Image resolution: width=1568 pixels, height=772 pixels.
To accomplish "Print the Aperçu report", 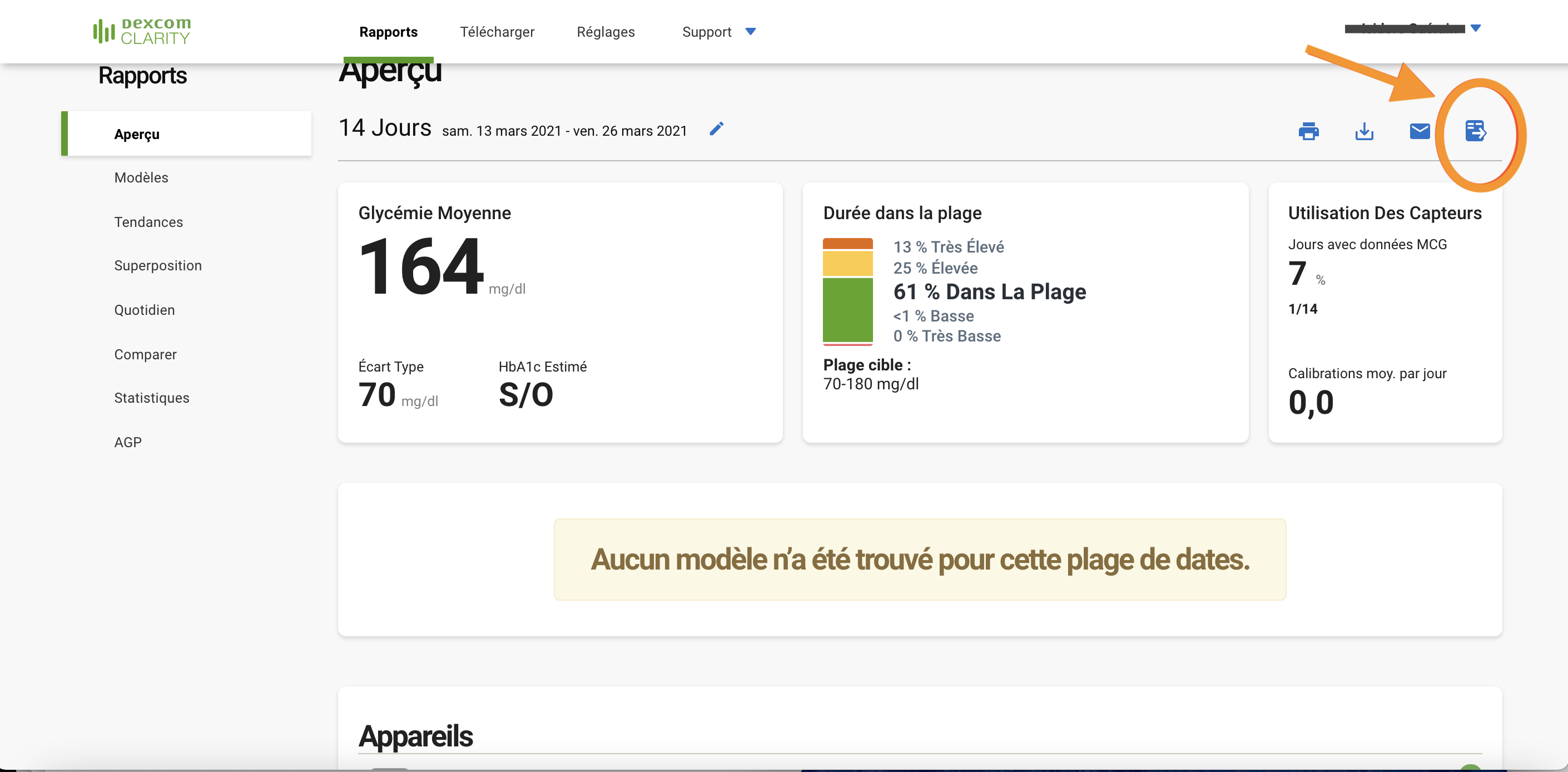I will [1309, 131].
